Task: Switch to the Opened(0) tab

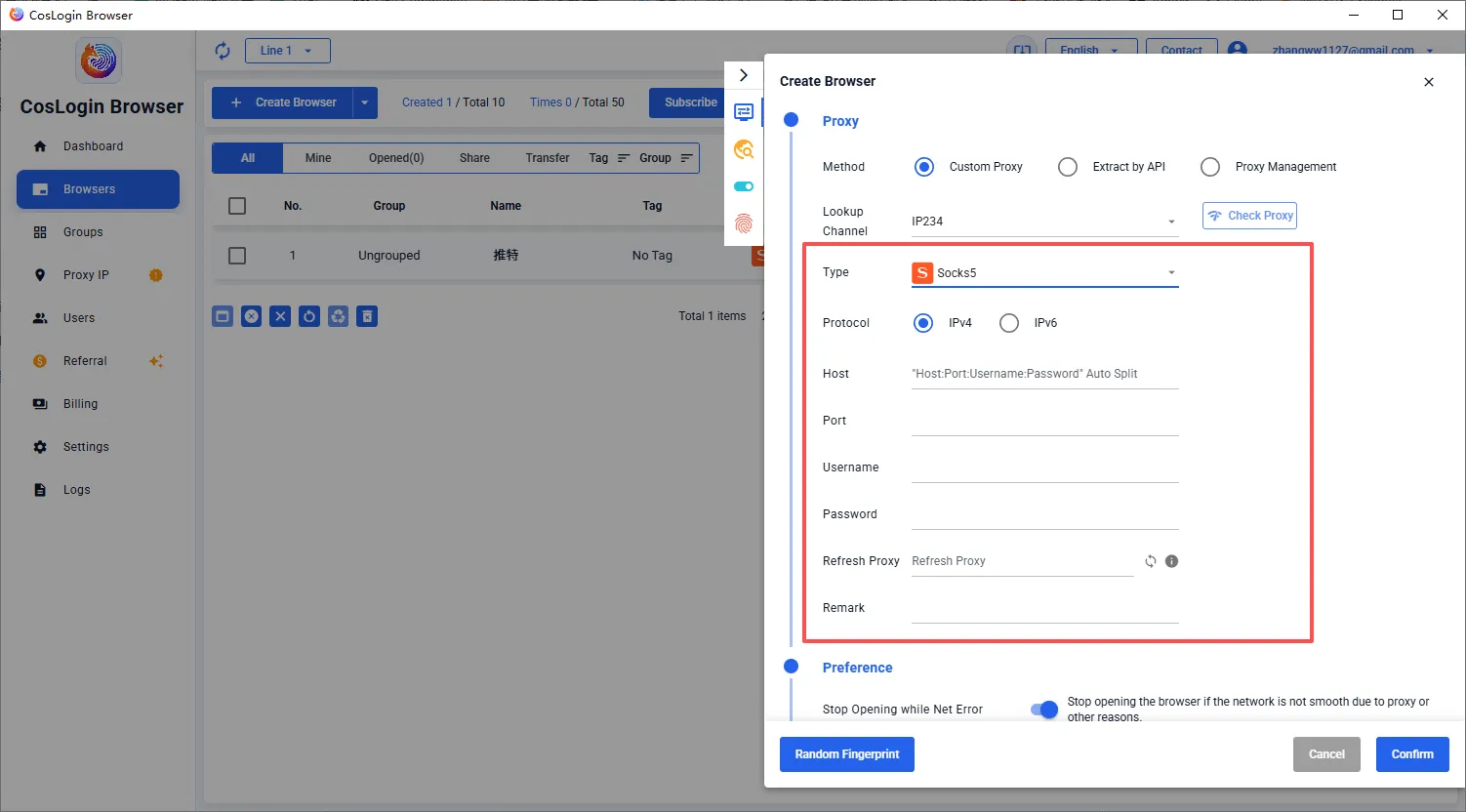Action: click(x=396, y=158)
